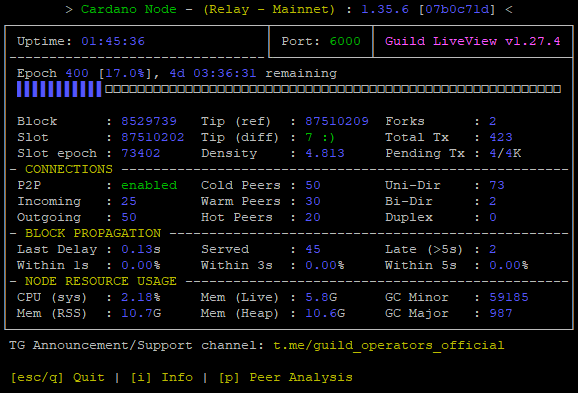The width and height of the screenshot is (578, 393).
Task: Click the Incoming value 25
Action: click(x=129, y=201)
